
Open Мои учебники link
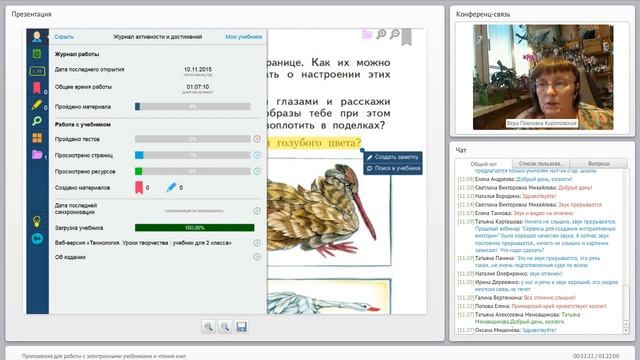(x=244, y=37)
